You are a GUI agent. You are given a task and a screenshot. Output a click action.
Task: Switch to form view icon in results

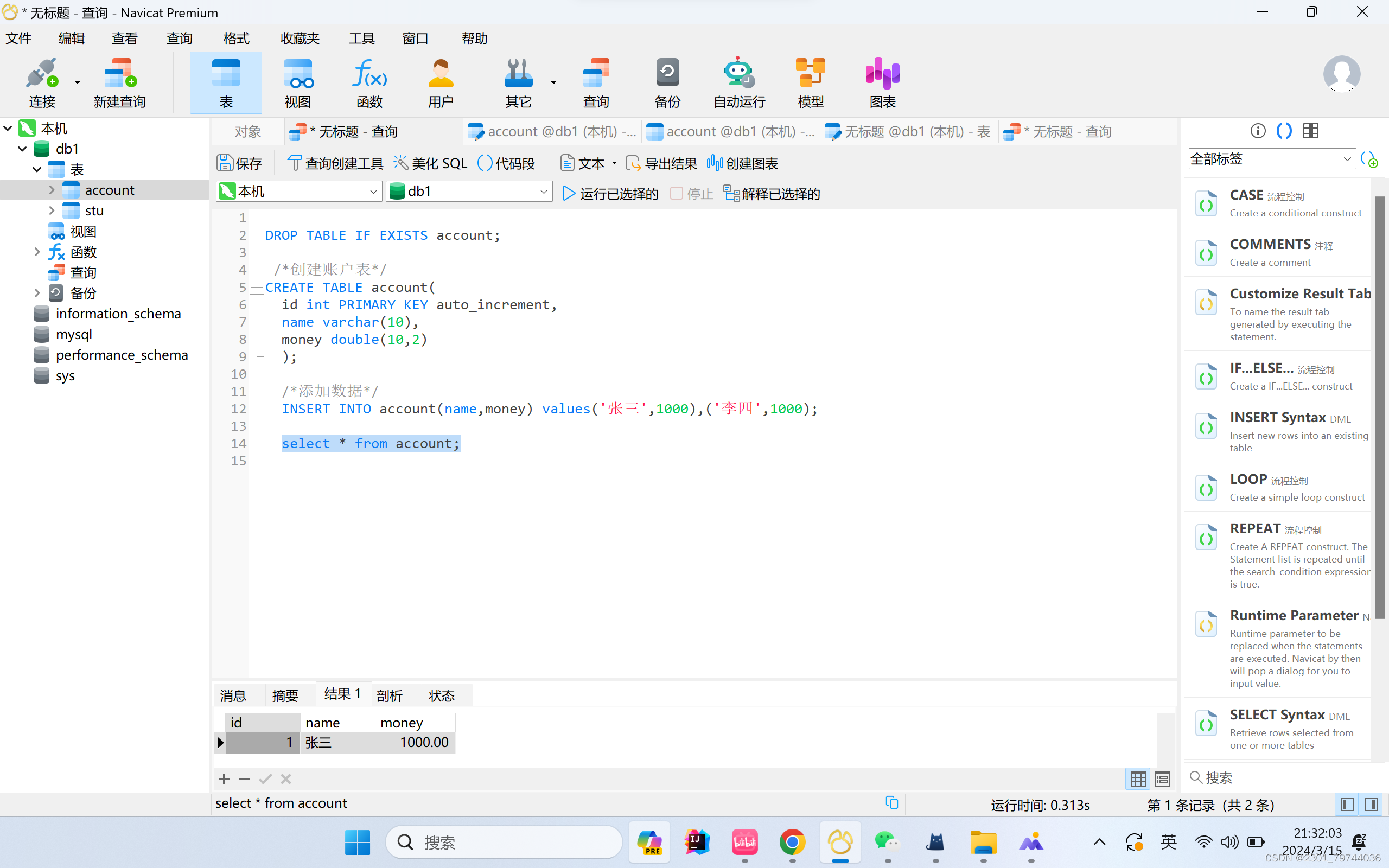pos(1163,778)
